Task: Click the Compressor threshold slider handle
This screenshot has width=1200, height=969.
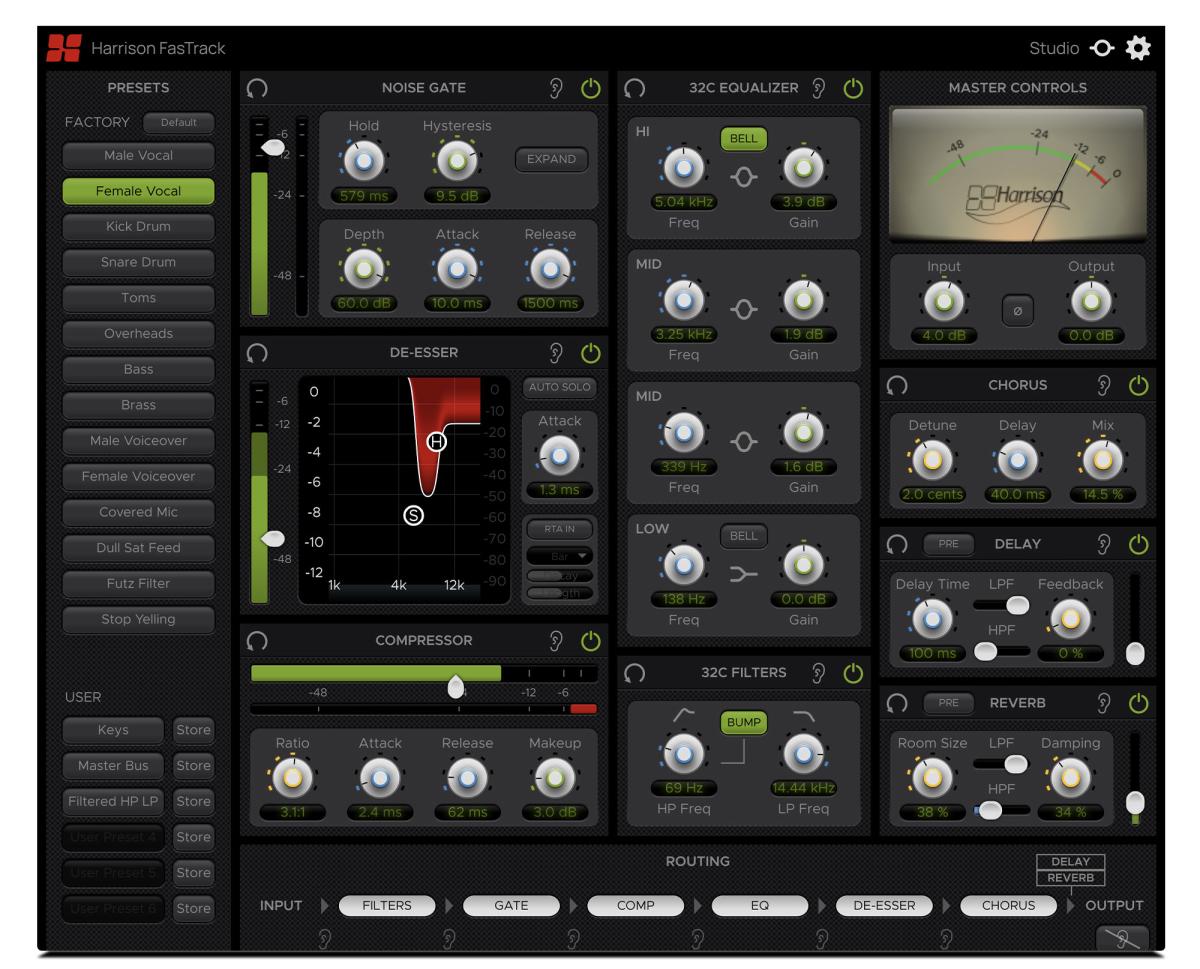Action: click(456, 686)
